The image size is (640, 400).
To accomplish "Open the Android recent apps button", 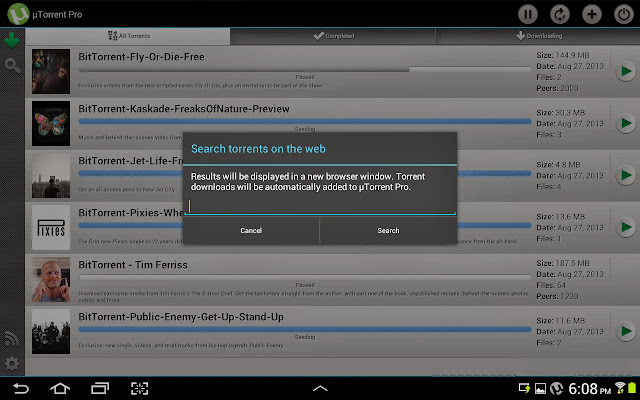I will click(x=100, y=388).
